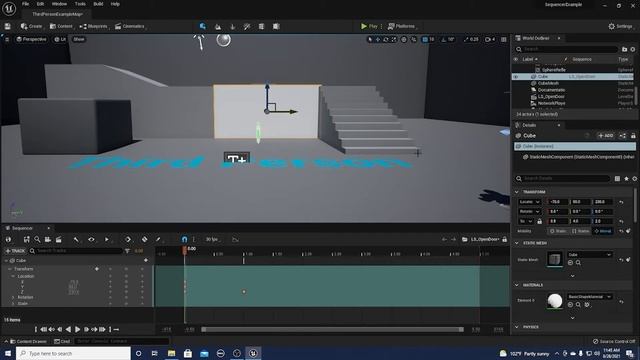This screenshot has width=640, height=360.
Task: Add a key to Cube track
Action: tap(146, 260)
